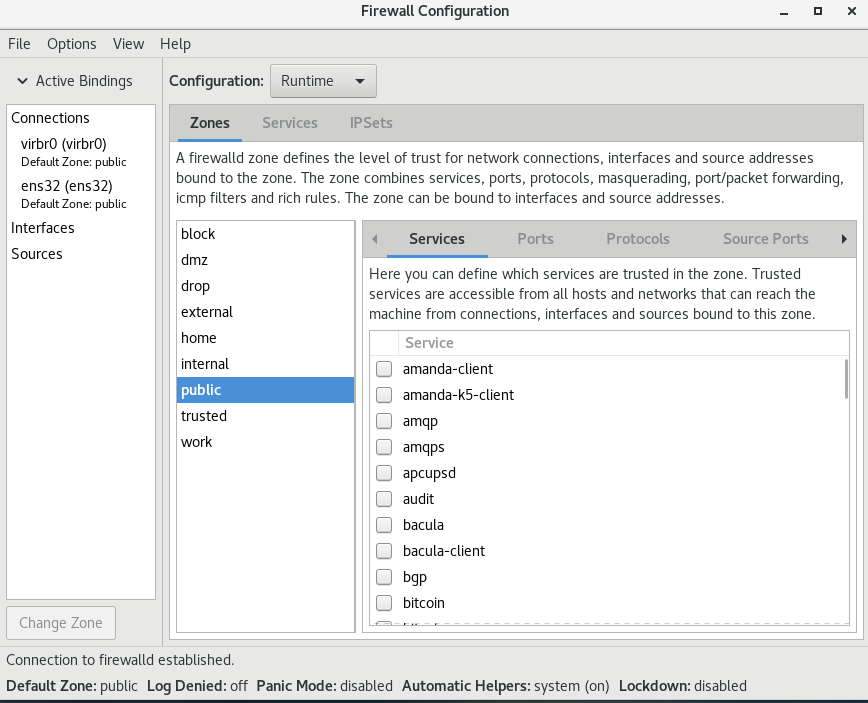Enable the bitcoin service checkbox
This screenshot has width=868, height=703.
click(384, 603)
